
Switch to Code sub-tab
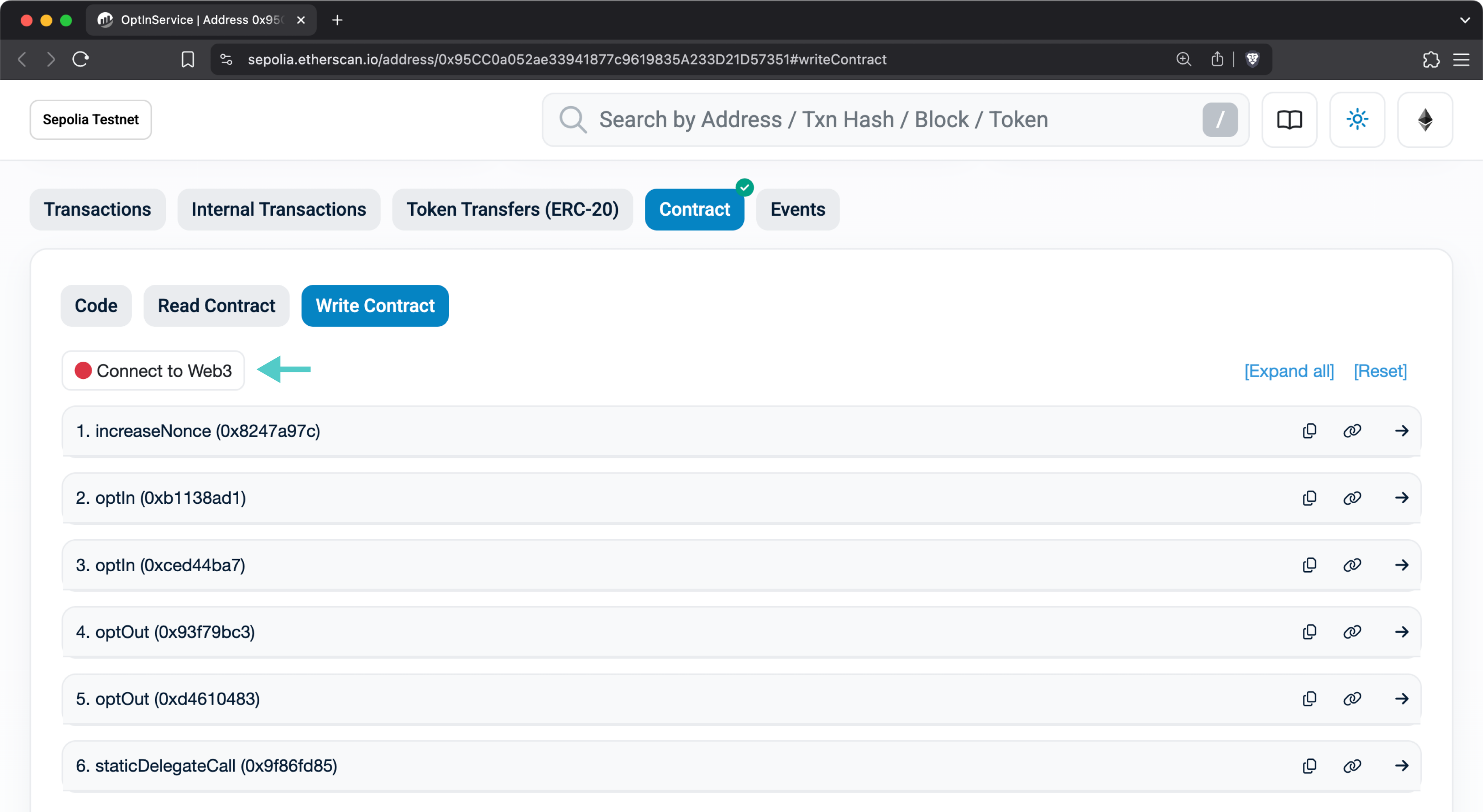[96, 306]
